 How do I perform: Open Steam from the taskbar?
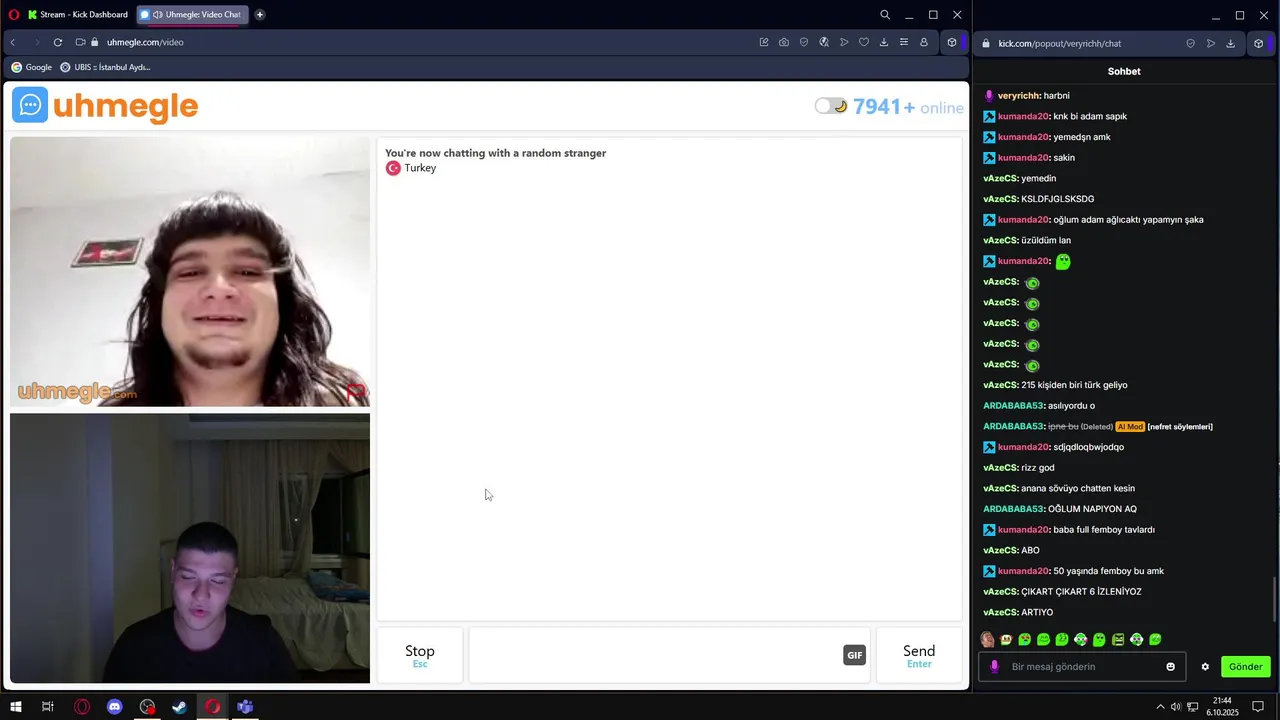pyautogui.click(x=180, y=707)
